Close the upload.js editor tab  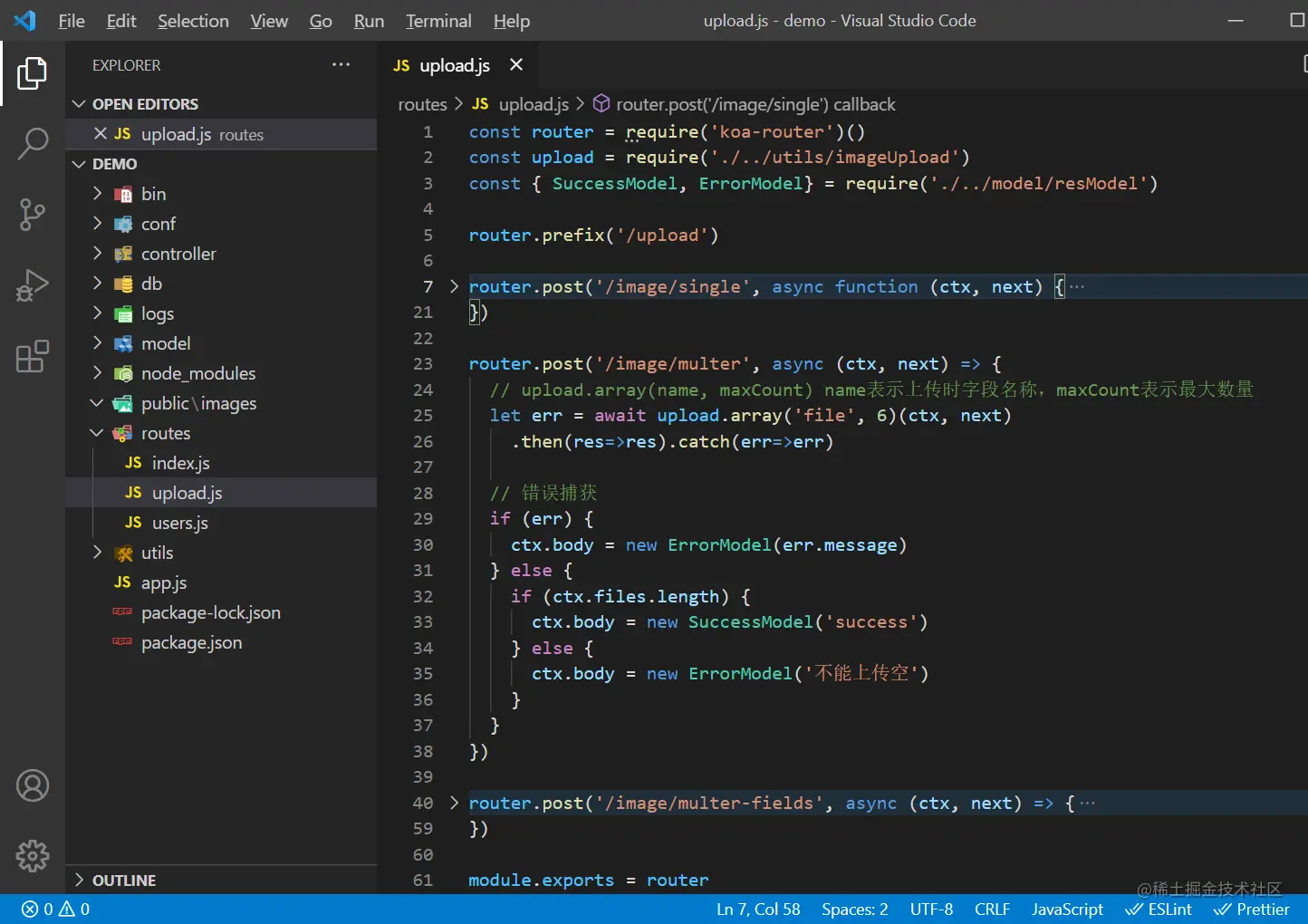click(516, 65)
